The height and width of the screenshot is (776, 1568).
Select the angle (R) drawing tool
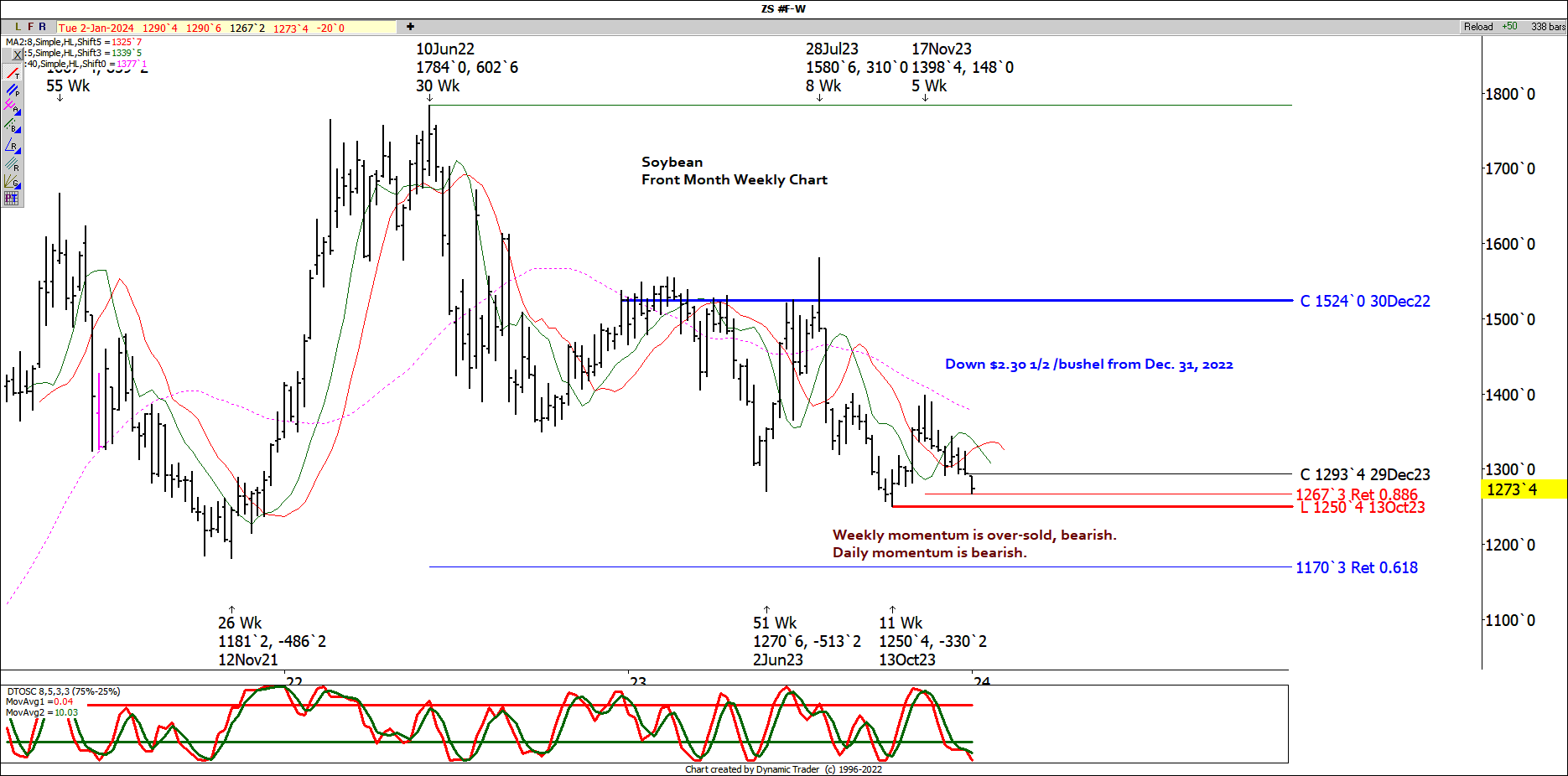tap(12, 145)
